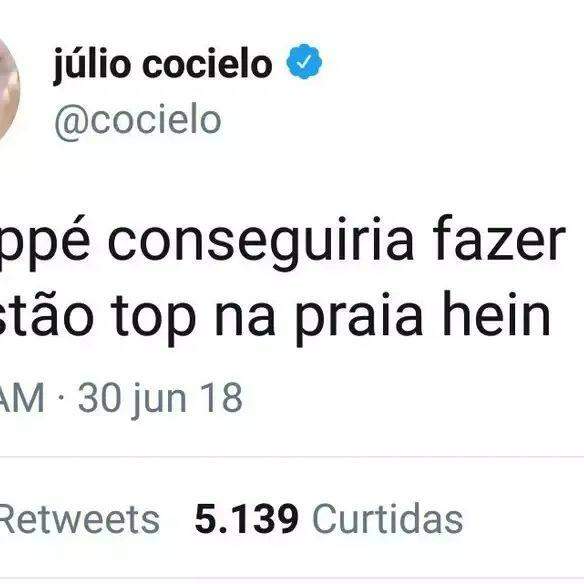The image size is (584, 584).
Task: Open the Curtidas label
Action: tap(388, 518)
